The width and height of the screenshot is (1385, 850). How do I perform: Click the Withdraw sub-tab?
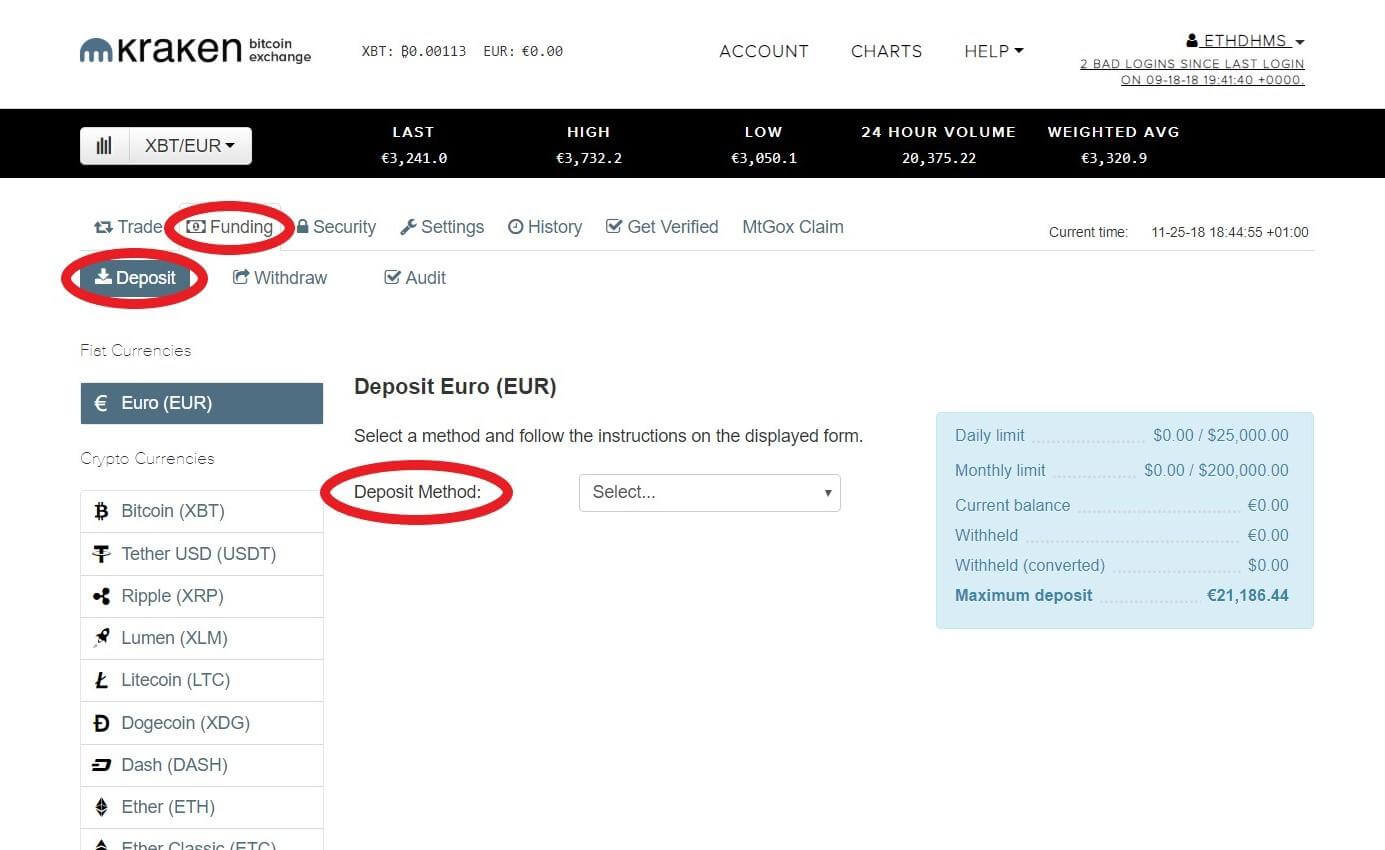[280, 278]
